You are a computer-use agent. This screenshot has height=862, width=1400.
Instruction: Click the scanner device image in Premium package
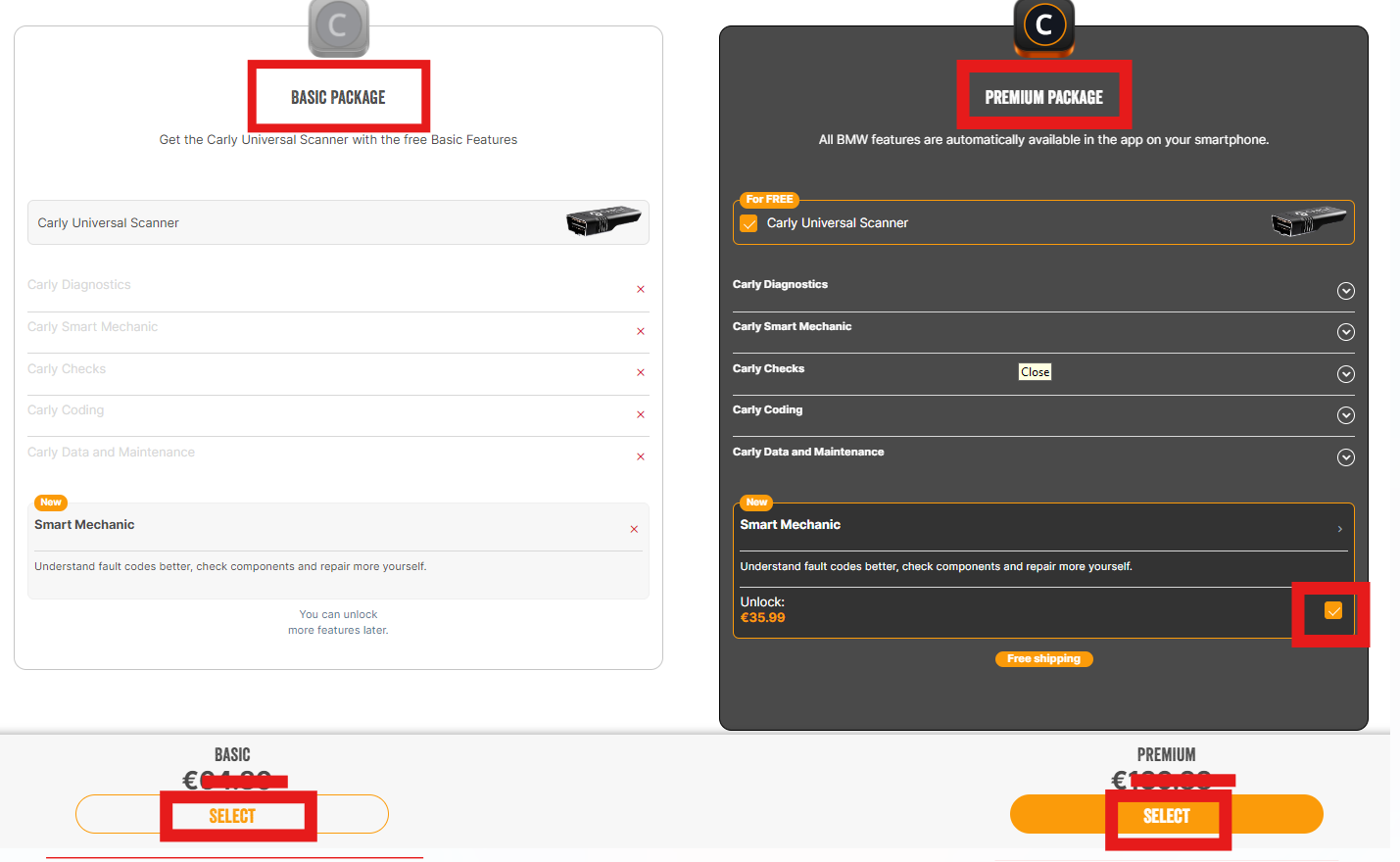click(x=1309, y=220)
